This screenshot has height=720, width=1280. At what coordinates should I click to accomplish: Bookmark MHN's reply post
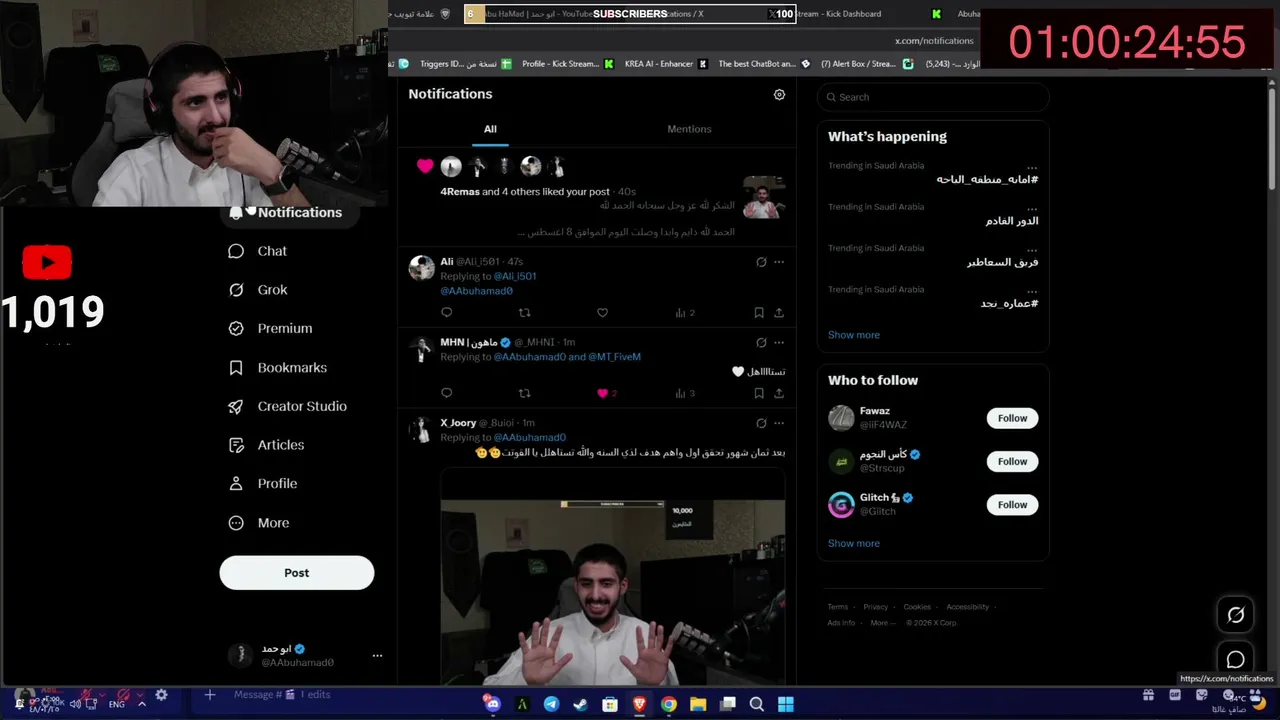[x=759, y=393]
